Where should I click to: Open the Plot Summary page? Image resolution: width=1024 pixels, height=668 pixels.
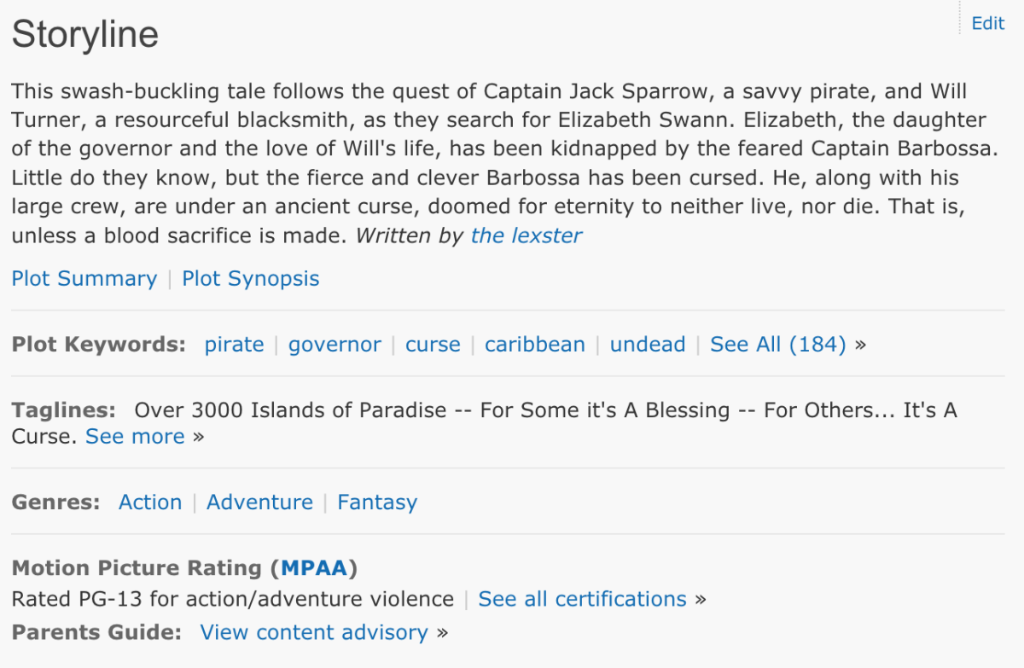click(84, 279)
